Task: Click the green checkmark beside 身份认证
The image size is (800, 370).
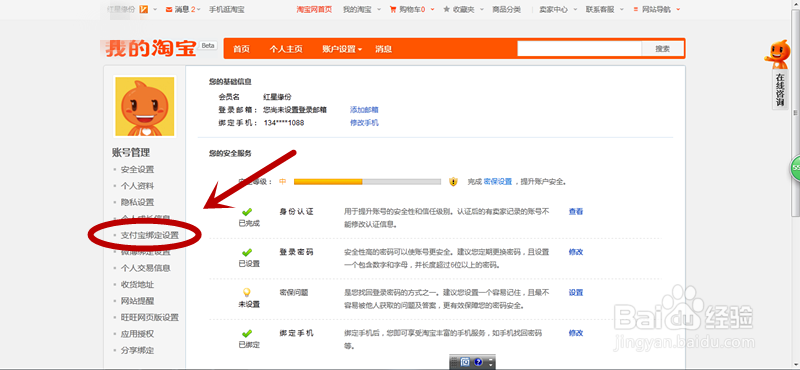Action: (x=247, y=212)
